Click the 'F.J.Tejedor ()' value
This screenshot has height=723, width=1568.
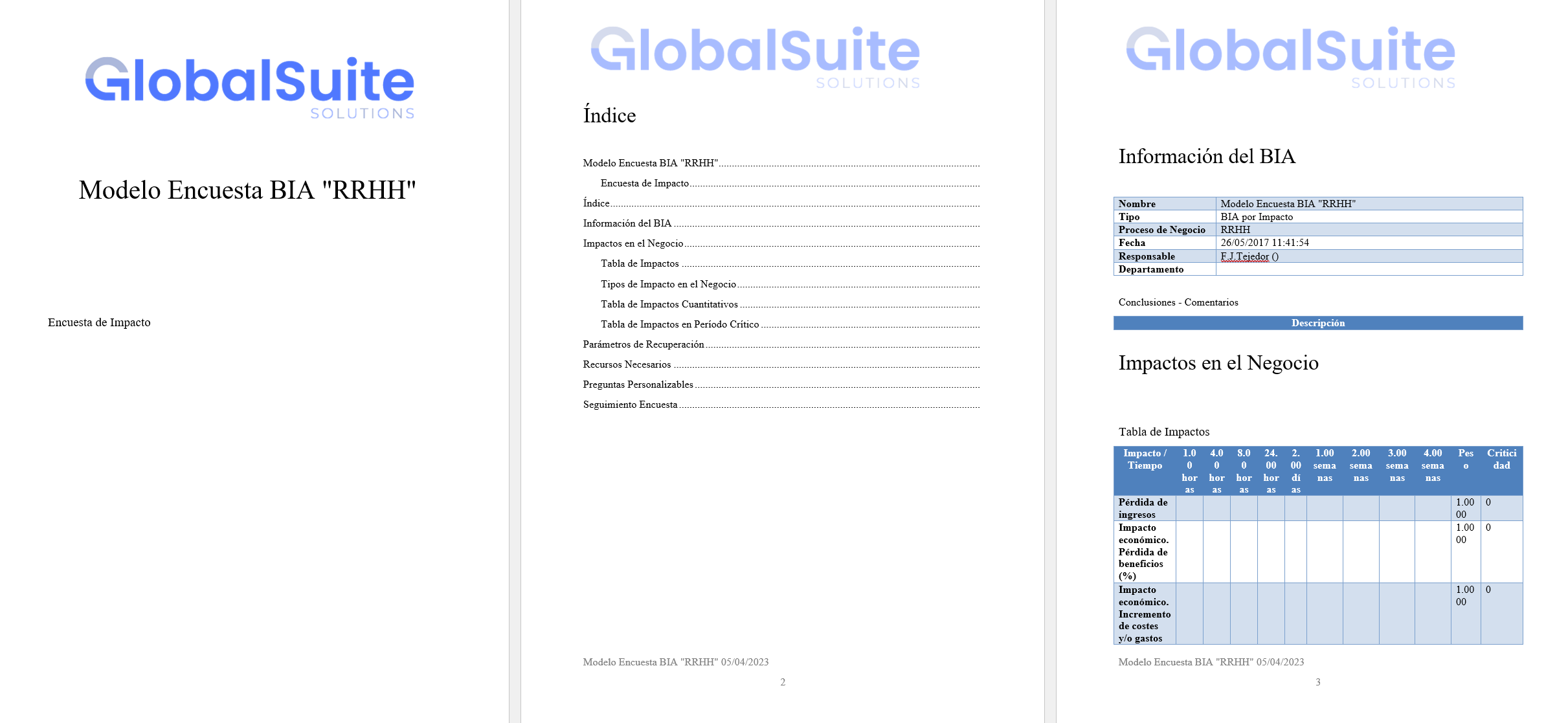click(1249, 256)
